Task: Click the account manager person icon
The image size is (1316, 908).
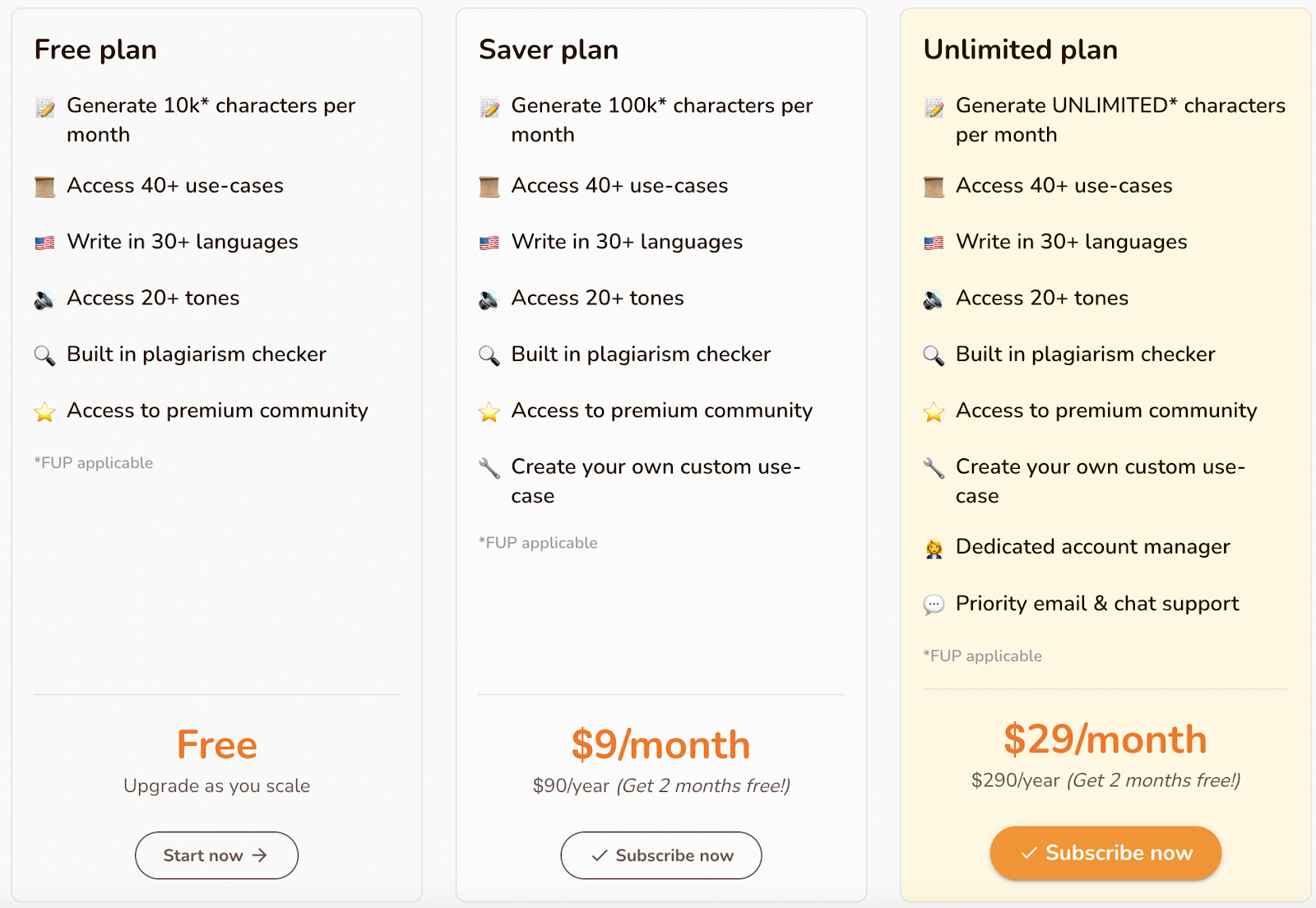Action: coord(934,549)
